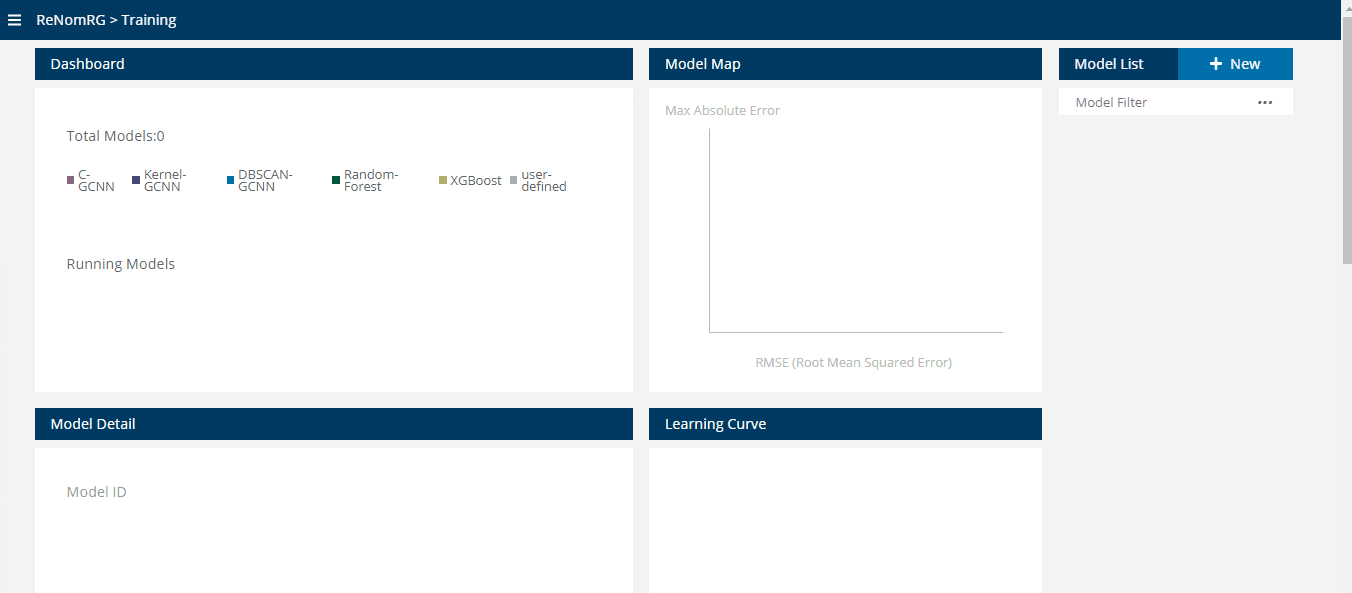1352x593 pixels.
Task: Click the user-defined gray legend swatch
Action: pyautogui.click(x=514, y=181)
